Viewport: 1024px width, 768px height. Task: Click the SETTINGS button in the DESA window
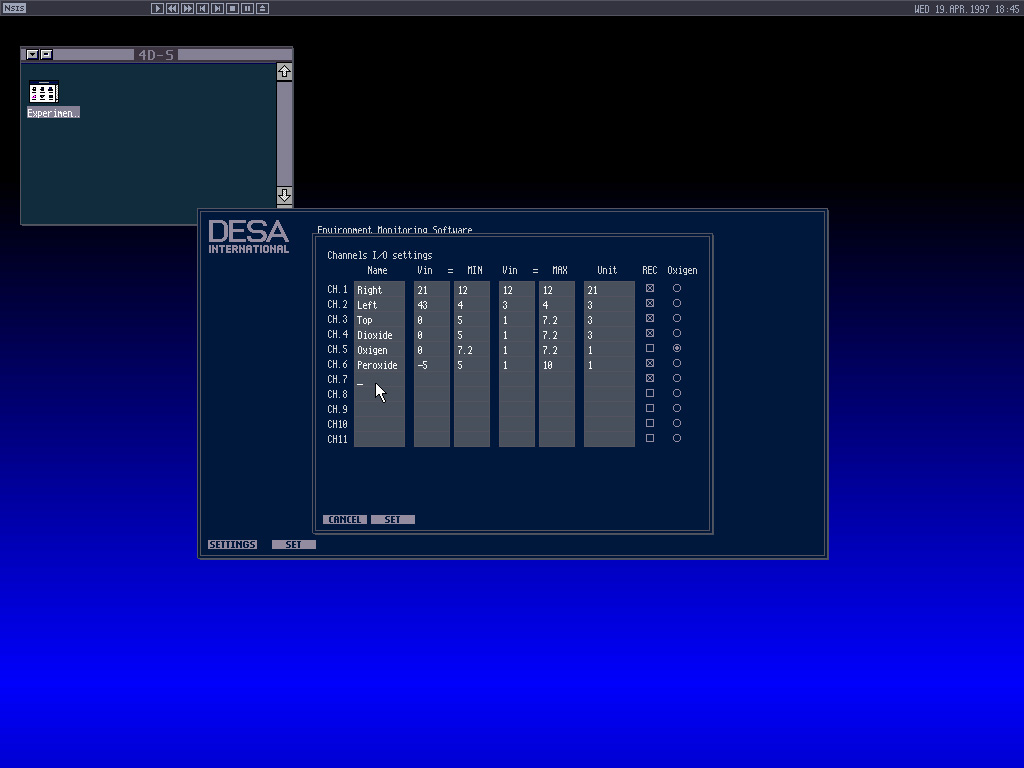tap(232, 545)
